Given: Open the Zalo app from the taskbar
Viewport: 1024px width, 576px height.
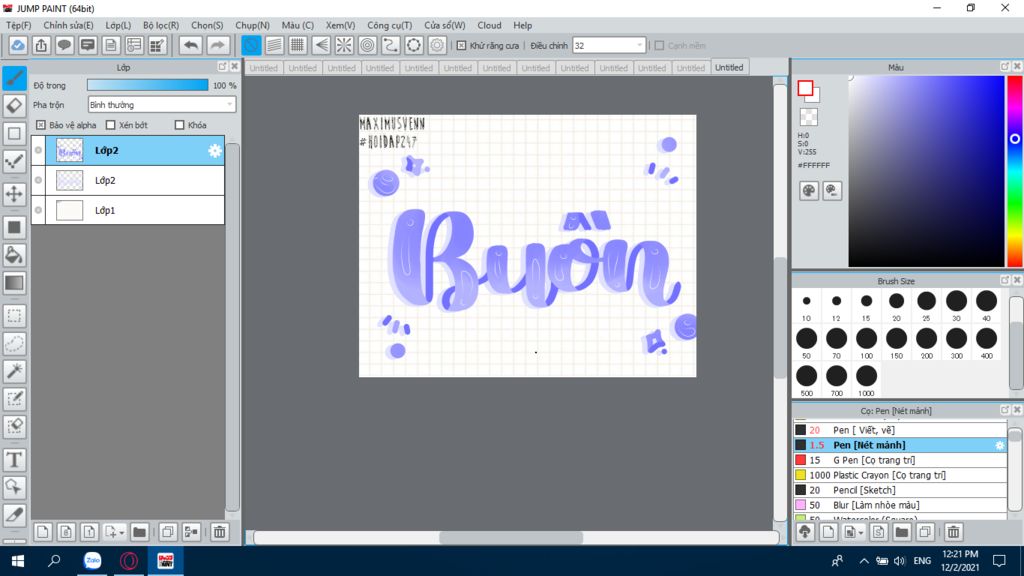Looking at the screenshot, I should coord(92,560).
